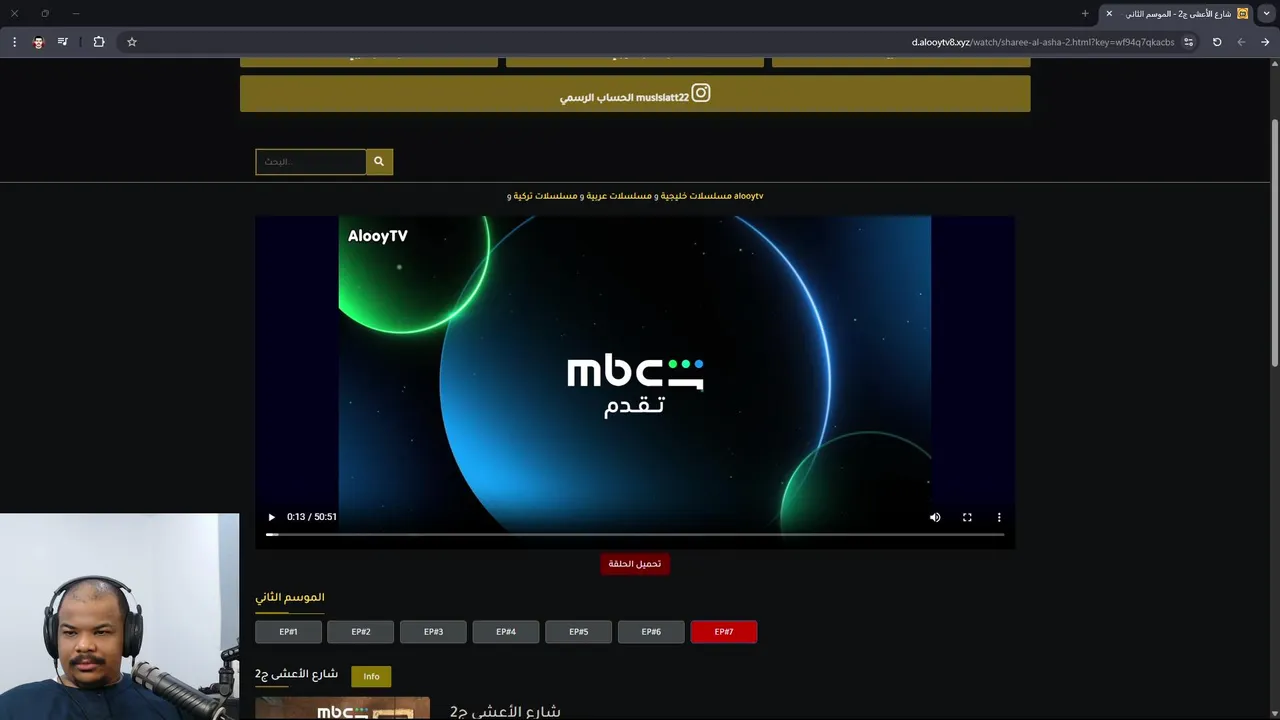This screenshot has width=1280, height=720.
Task: Select episode EP#3
Action: pos(433,632)
